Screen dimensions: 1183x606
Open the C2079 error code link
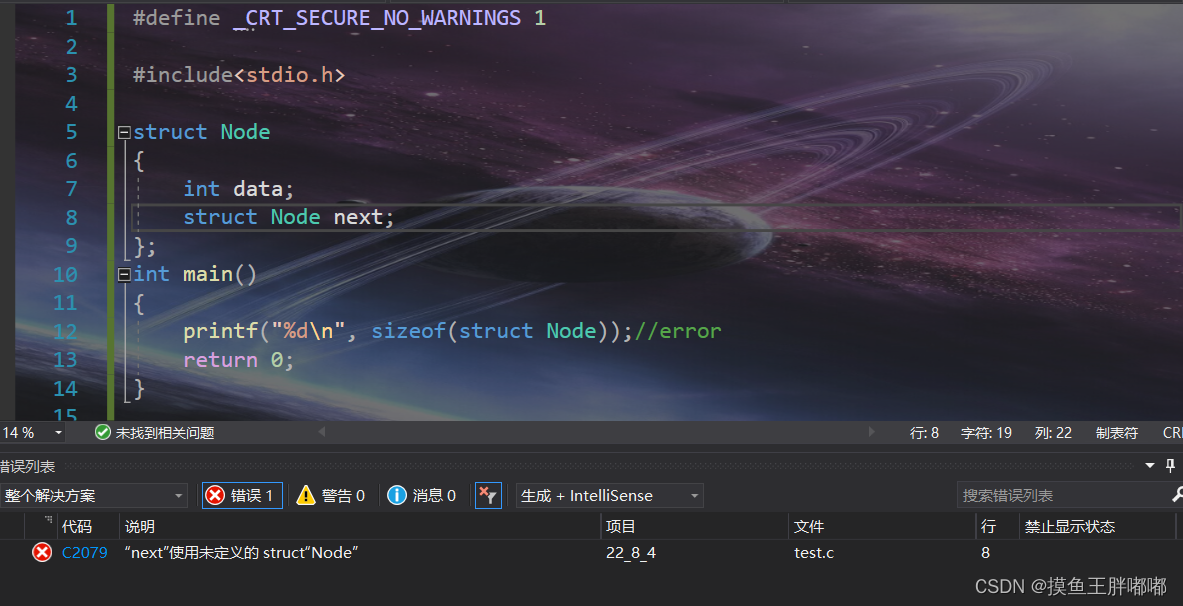(x=84, y=553)
